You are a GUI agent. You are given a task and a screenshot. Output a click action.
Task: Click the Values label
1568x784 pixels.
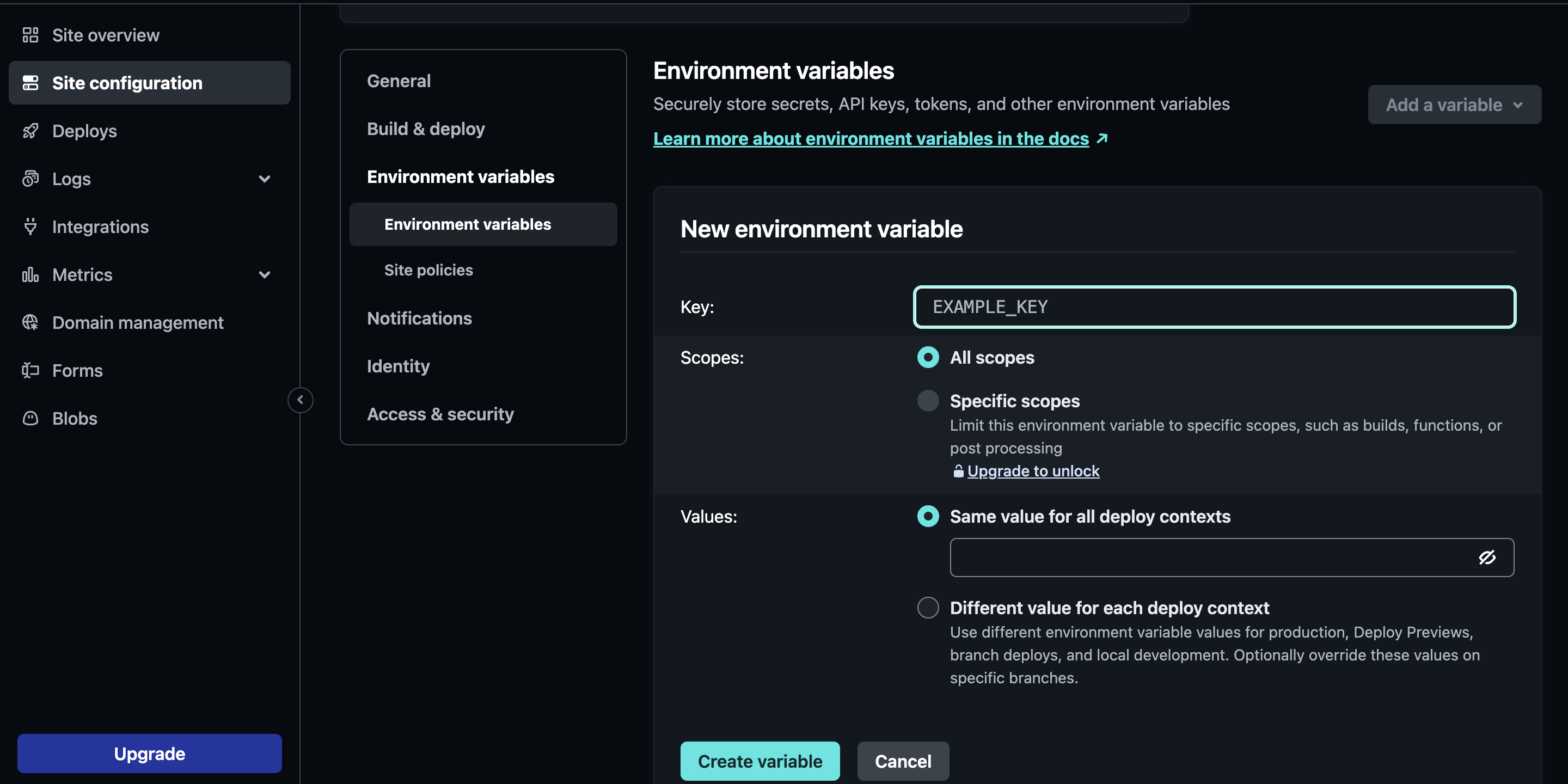[708, 516]
